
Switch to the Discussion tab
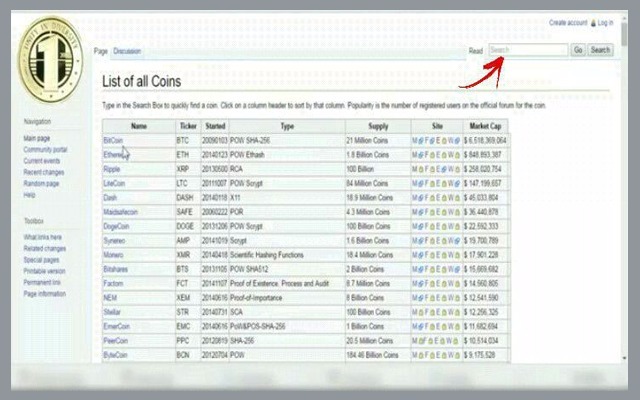(x=127, y=51)
